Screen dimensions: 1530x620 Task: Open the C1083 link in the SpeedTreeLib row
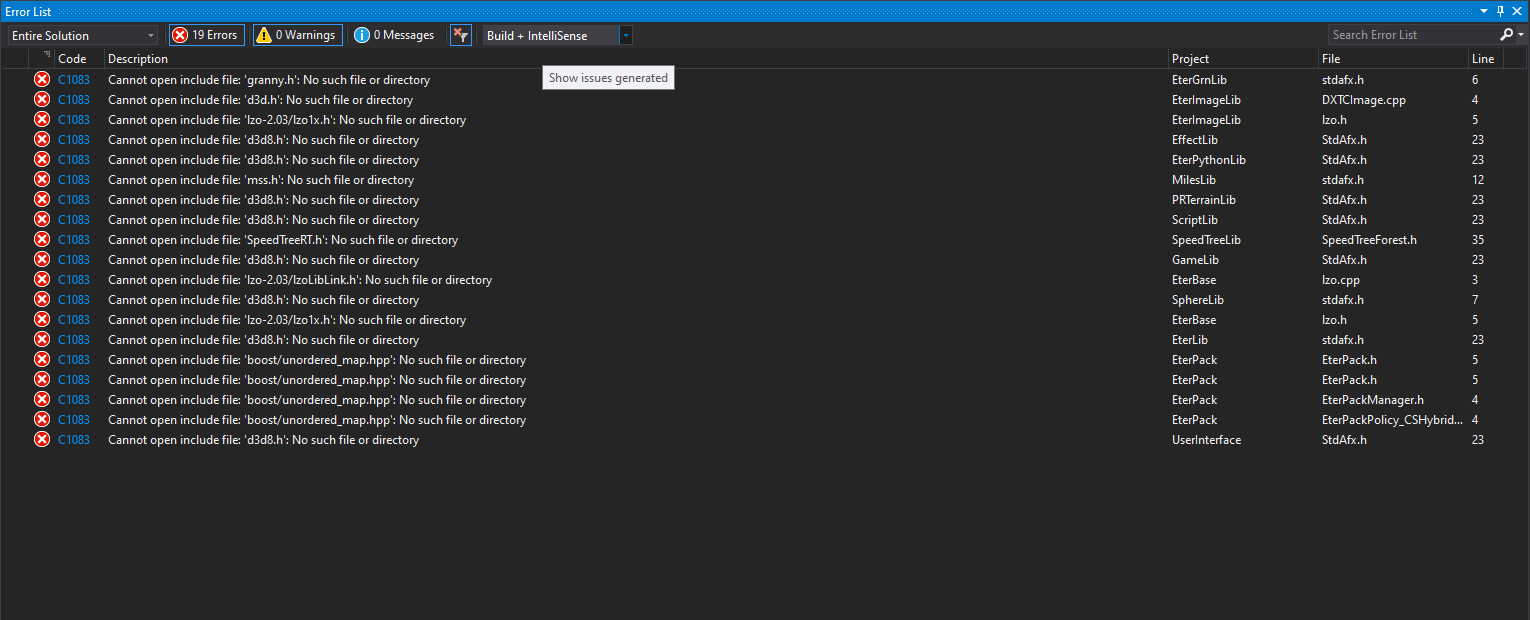click(74, 240)
